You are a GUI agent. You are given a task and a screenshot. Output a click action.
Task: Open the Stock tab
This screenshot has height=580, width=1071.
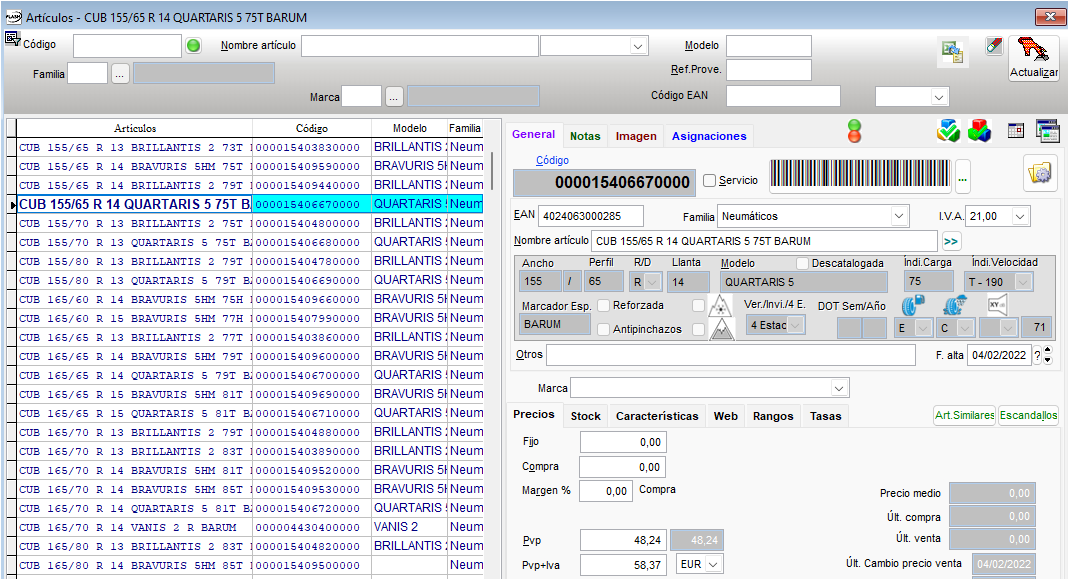tap(585, 416)
